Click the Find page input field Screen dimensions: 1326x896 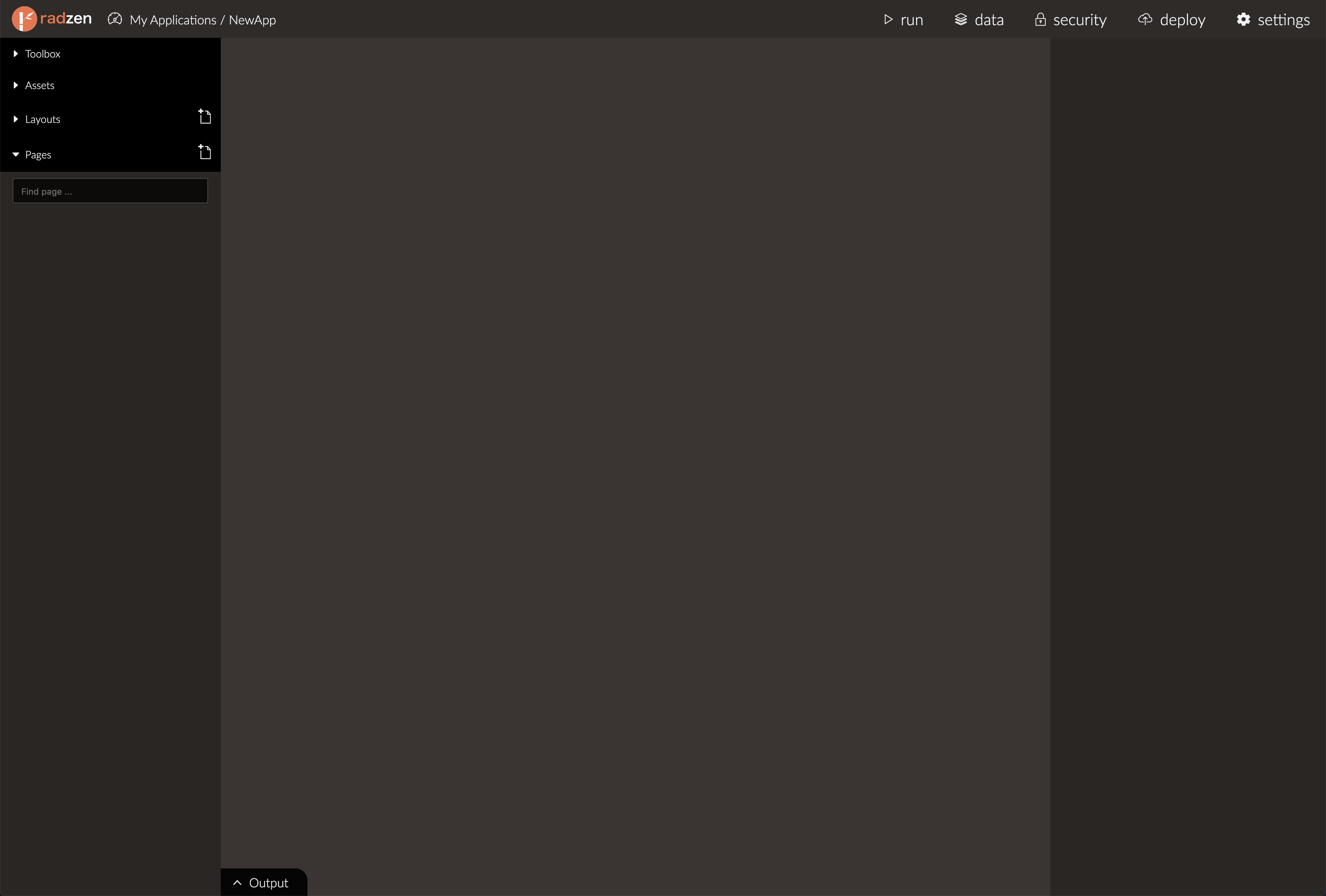point(110,191)
